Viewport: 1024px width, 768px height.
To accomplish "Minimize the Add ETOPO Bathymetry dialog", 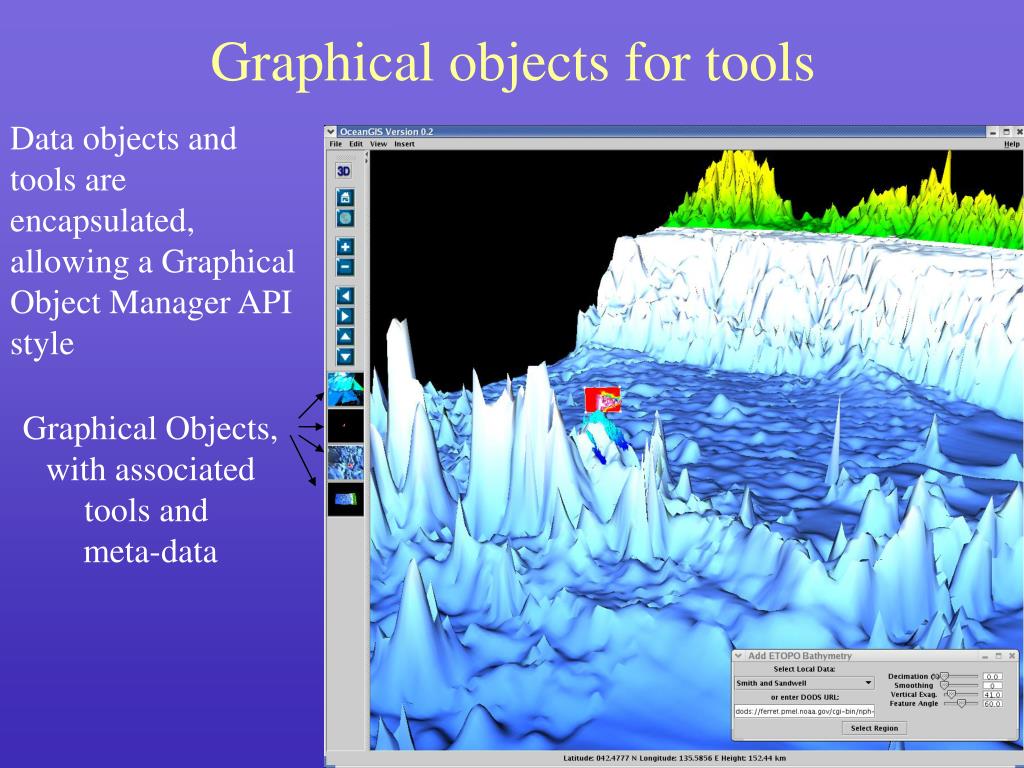I will pyautogui.click(x=985, y=656).
